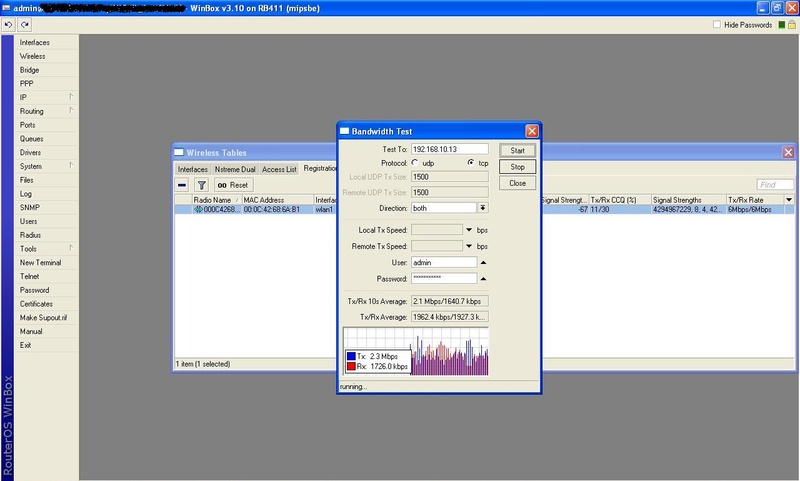Click the 11/30 CCQ cell
This screenshot has height=481, width=800.
(x=620, y=210)
